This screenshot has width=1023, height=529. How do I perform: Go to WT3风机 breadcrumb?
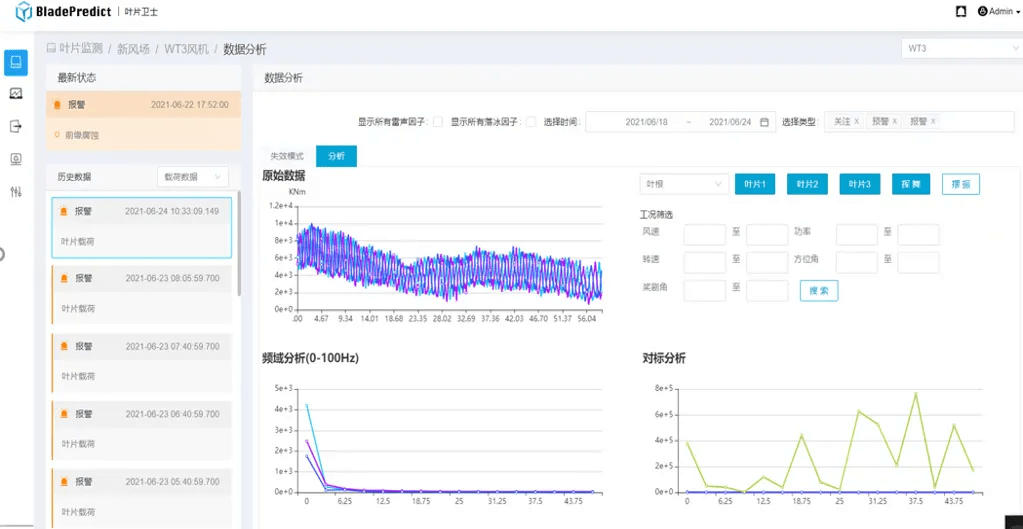186,49
